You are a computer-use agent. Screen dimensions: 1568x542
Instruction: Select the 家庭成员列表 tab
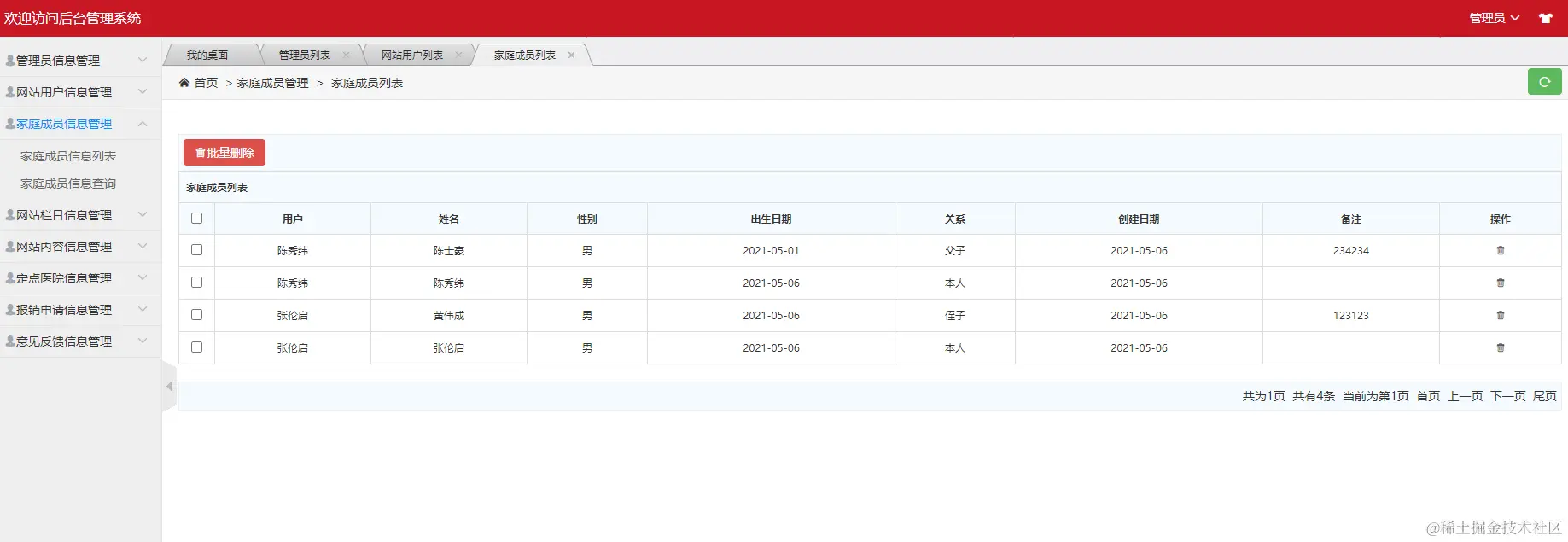(x=525, y=55)
